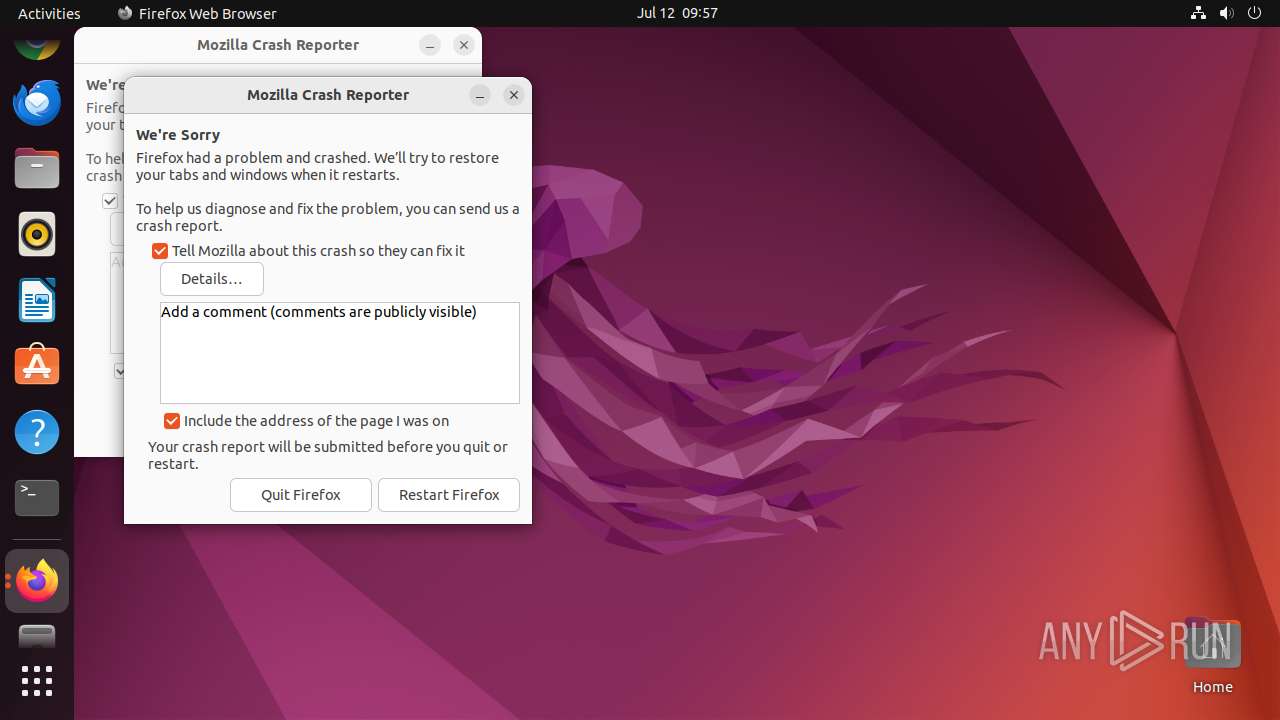Click the Details… button
The width and height of the screenshot is (1280, 720).
click(x=212, y=279)
